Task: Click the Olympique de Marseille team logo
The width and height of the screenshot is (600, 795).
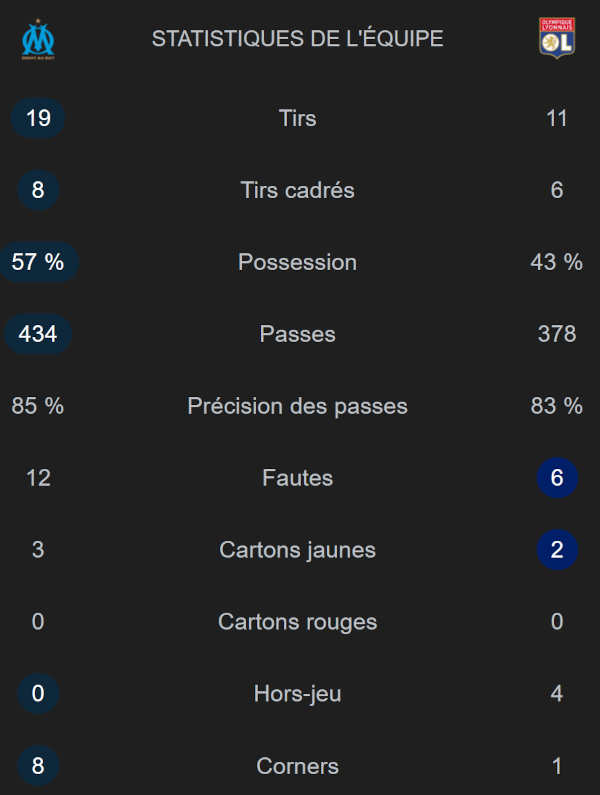Action: (38, 39)
